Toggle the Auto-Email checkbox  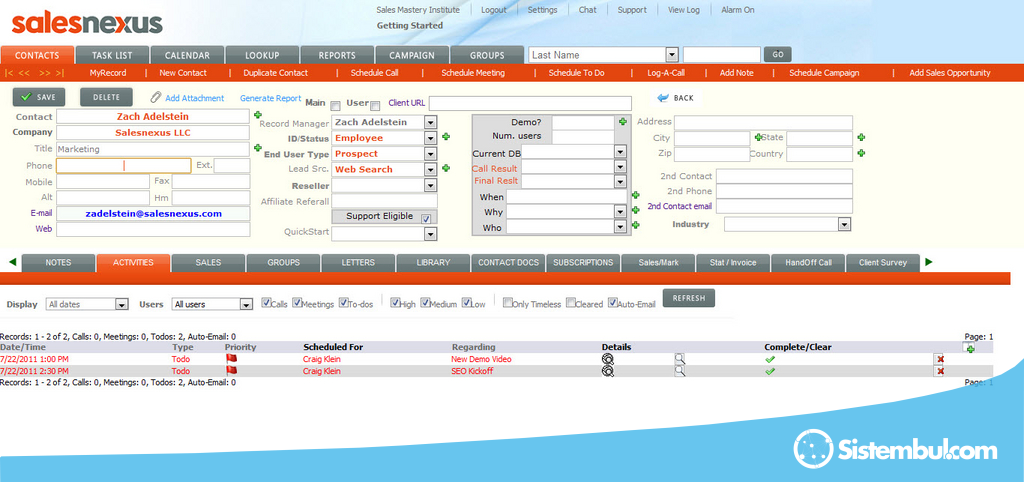pos(613,302)
